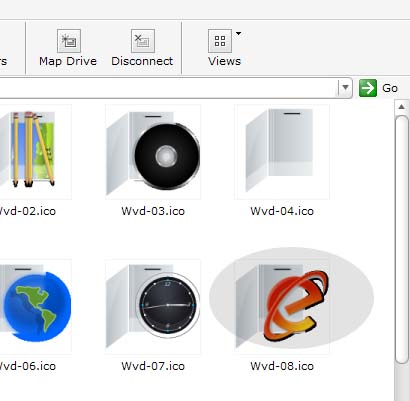Select the Internet Explorer icon Wvd-08.ico
The image size is (410, 401).
click(x=282, y=307)
